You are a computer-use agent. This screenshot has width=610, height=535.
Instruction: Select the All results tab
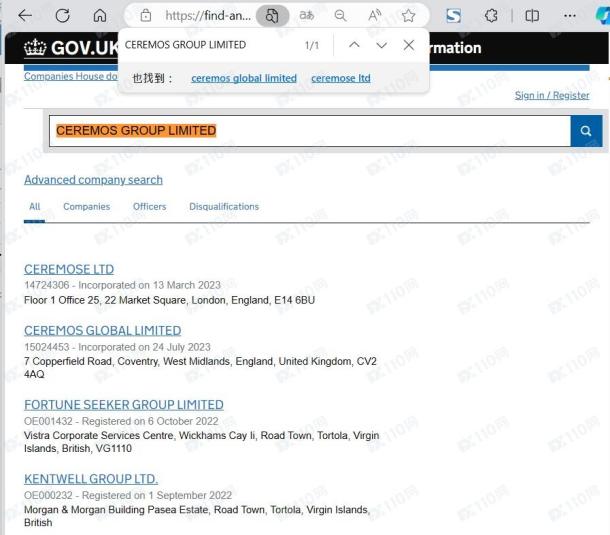pyautogui.click(x=35, y=207)
